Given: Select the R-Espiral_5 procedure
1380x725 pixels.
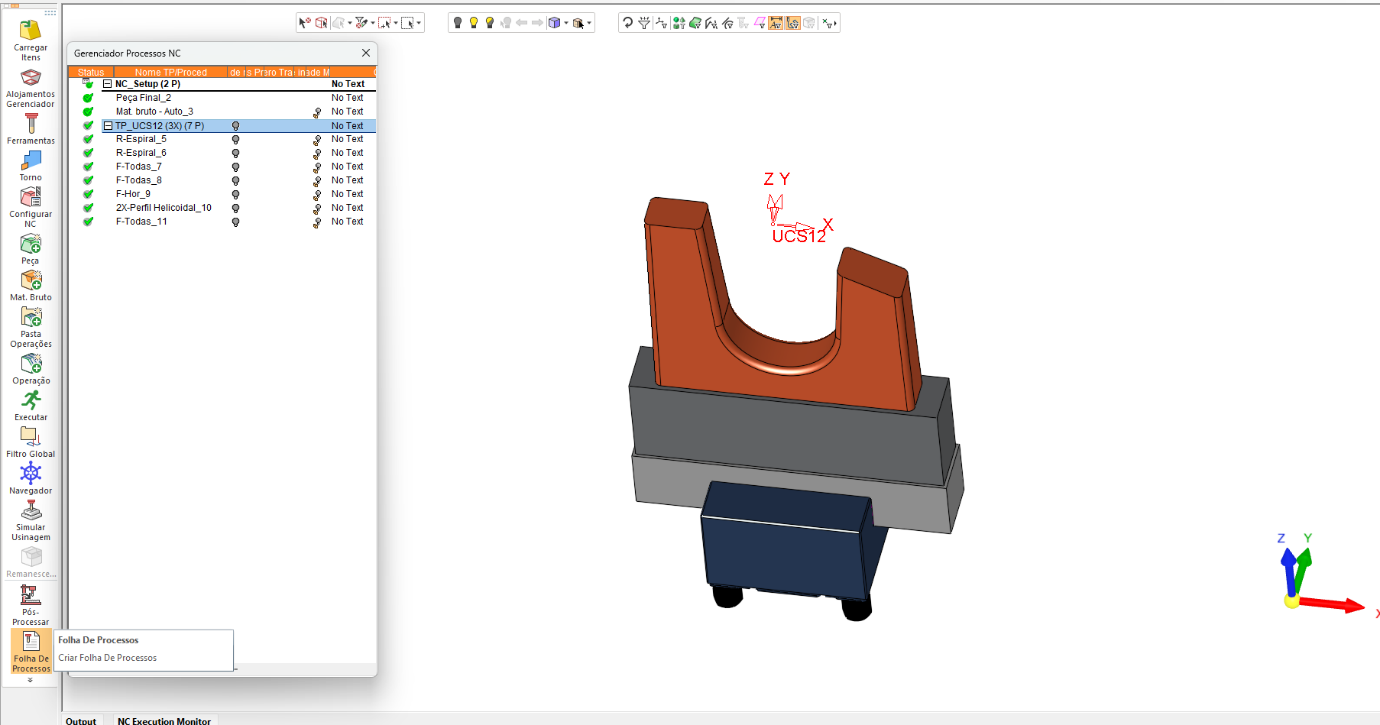Looking at the screenshot, I should (141, 139).
